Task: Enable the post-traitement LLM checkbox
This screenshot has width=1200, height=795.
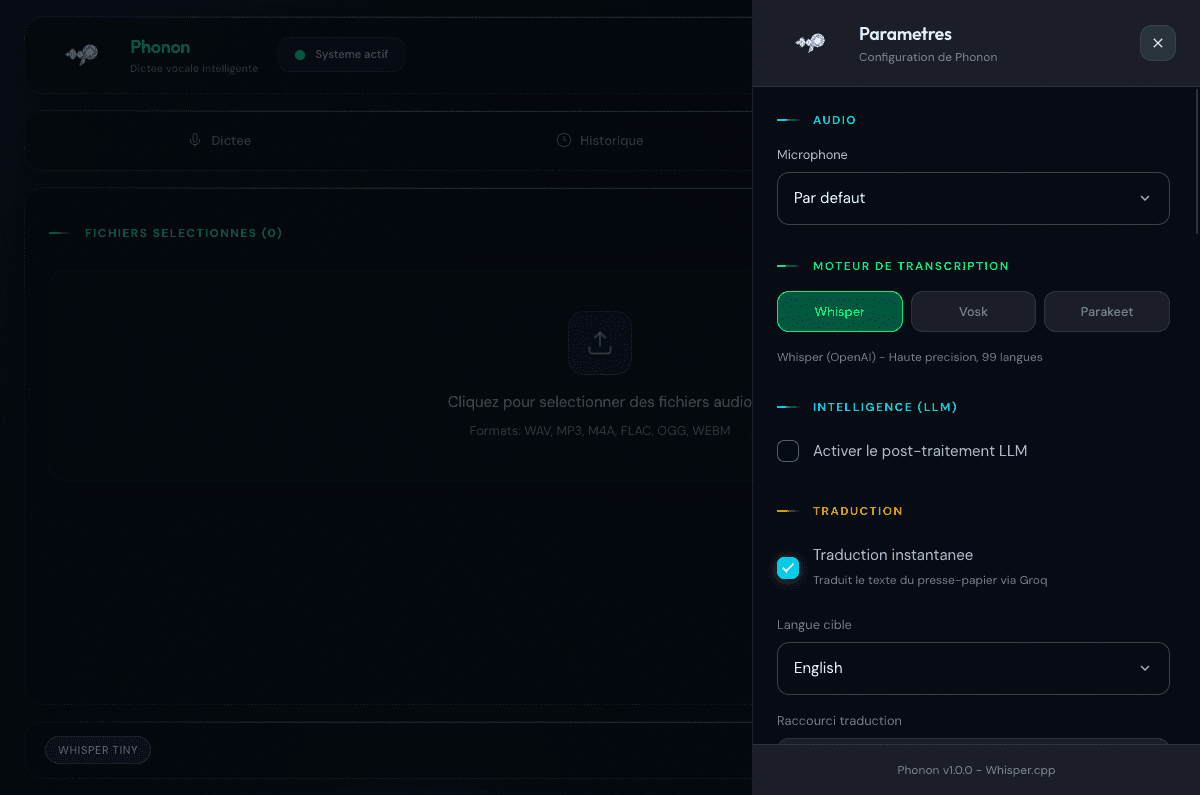Action: pos(788,451)
